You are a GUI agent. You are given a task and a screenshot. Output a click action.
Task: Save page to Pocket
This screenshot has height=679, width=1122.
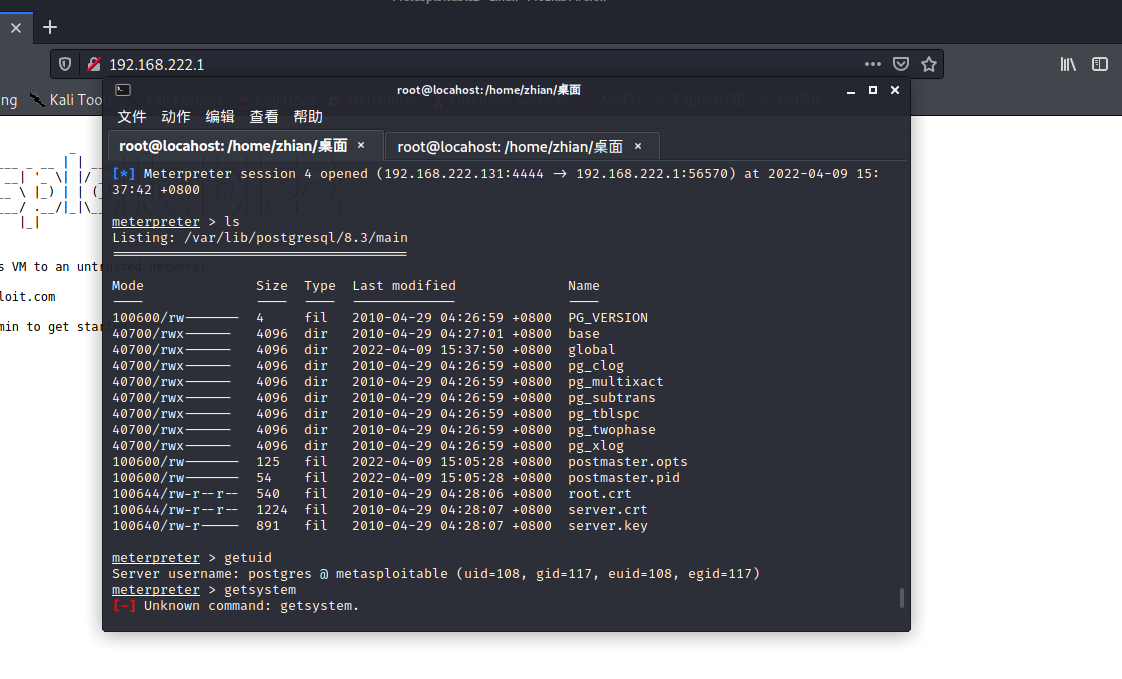[901, 63]
